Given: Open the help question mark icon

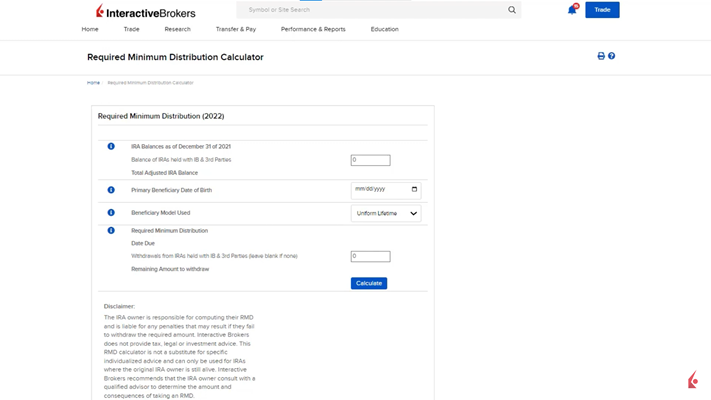Looking at the screenshot, I should coord(612,56).
